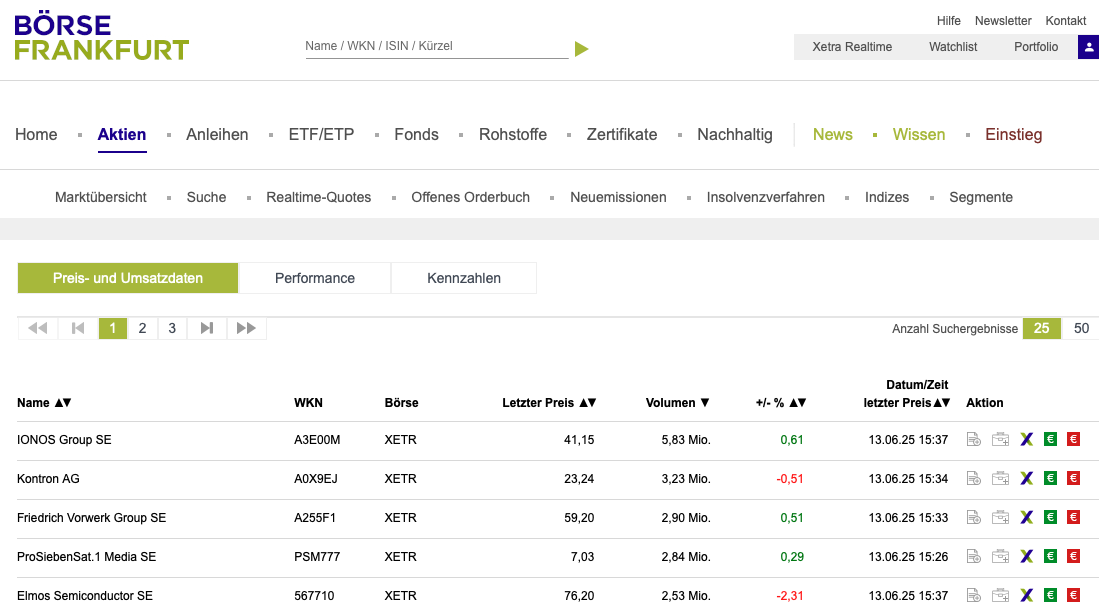The height and width of the screenshot is (616, 1099).
Task: Click green euro buy icon for Kontron AG
Action: coord(1050,479)
